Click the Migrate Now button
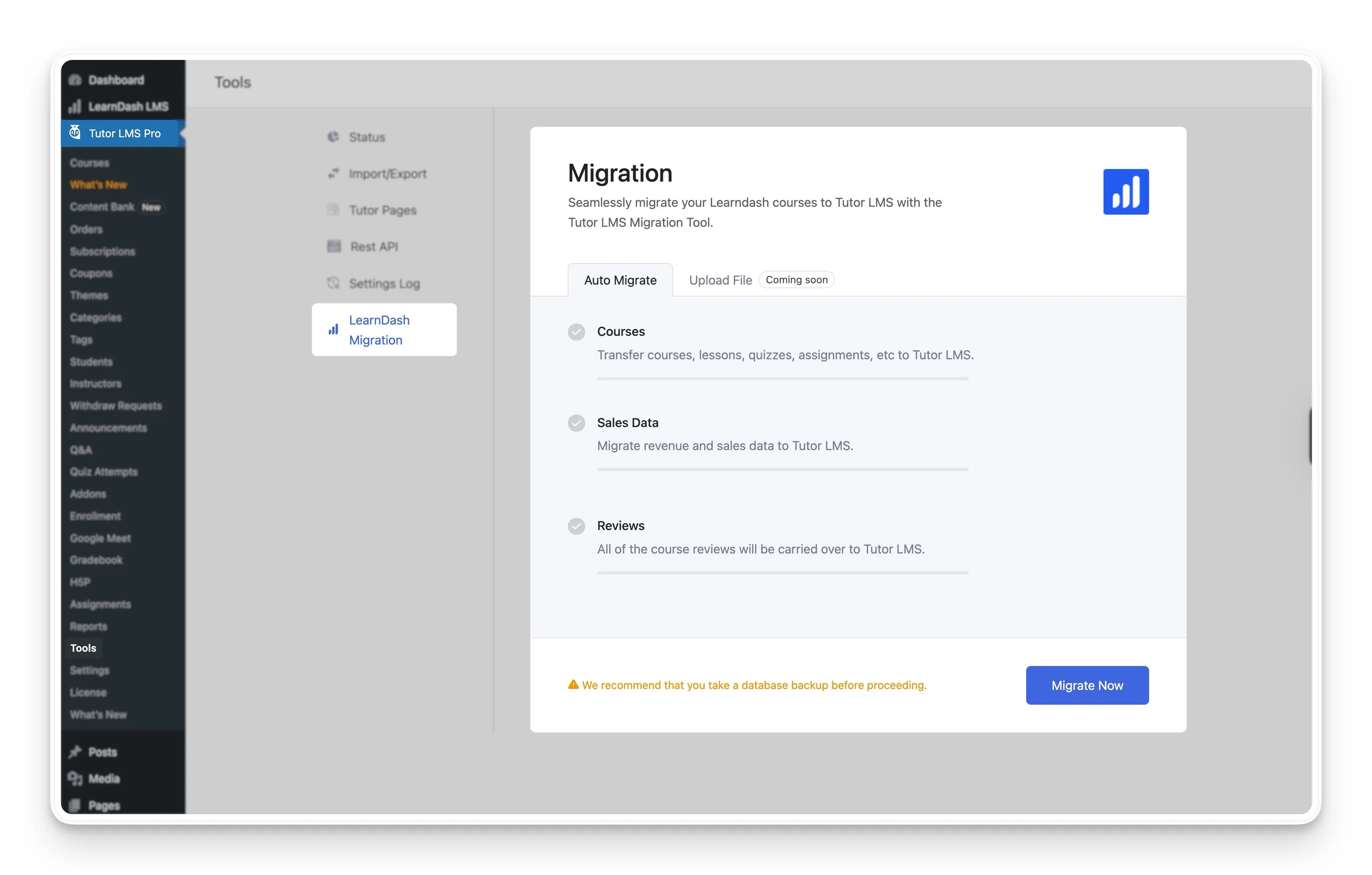 tap(1087, 685)
